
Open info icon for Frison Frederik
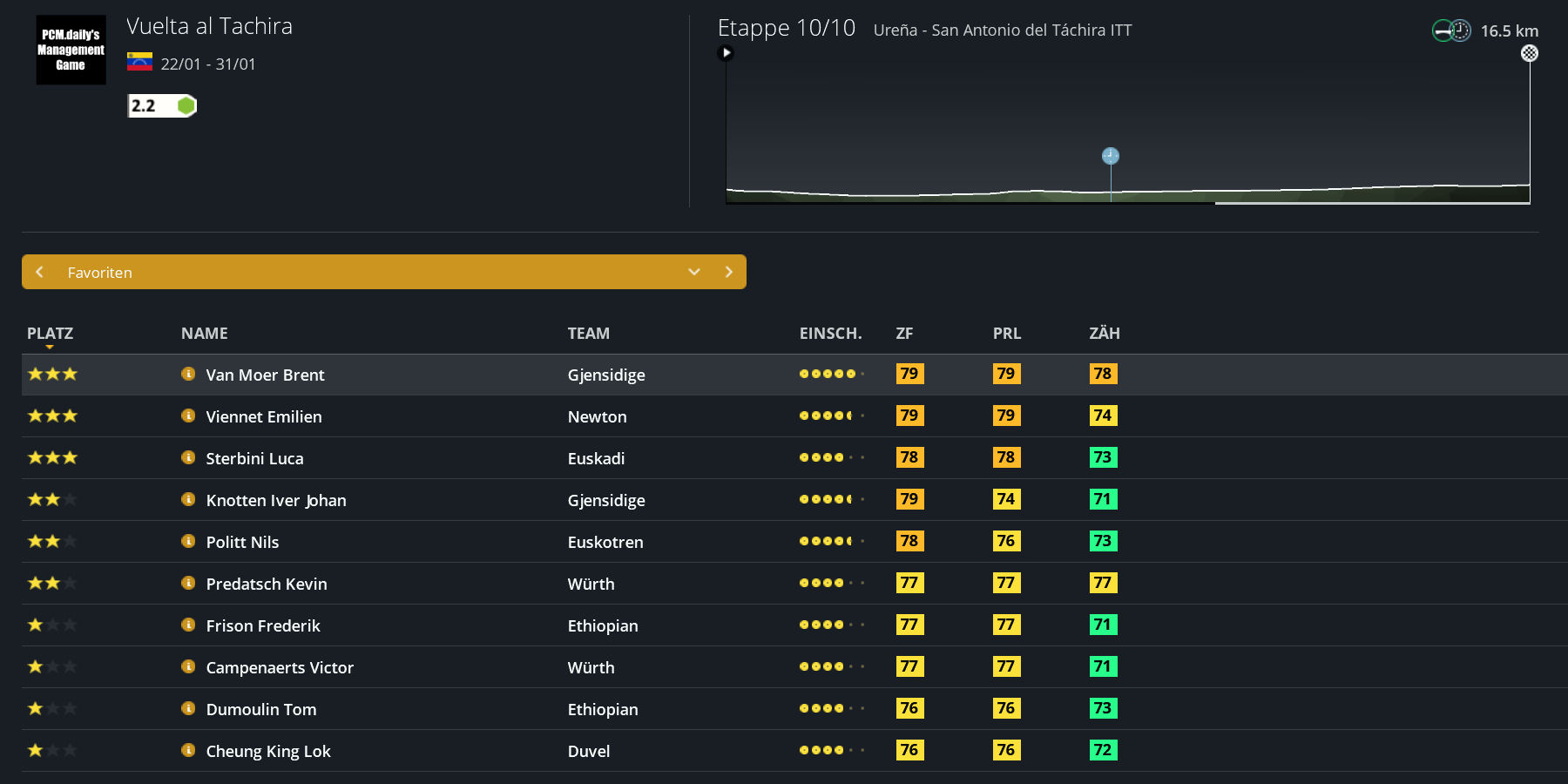pos(188,625)
